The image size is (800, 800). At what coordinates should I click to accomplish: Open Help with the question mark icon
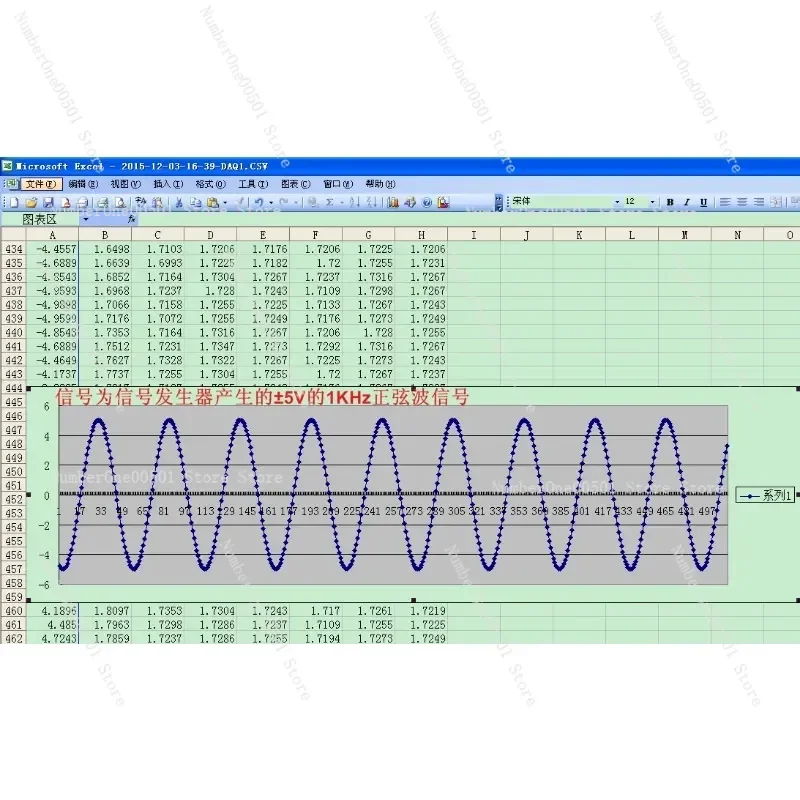coord(427,202)
